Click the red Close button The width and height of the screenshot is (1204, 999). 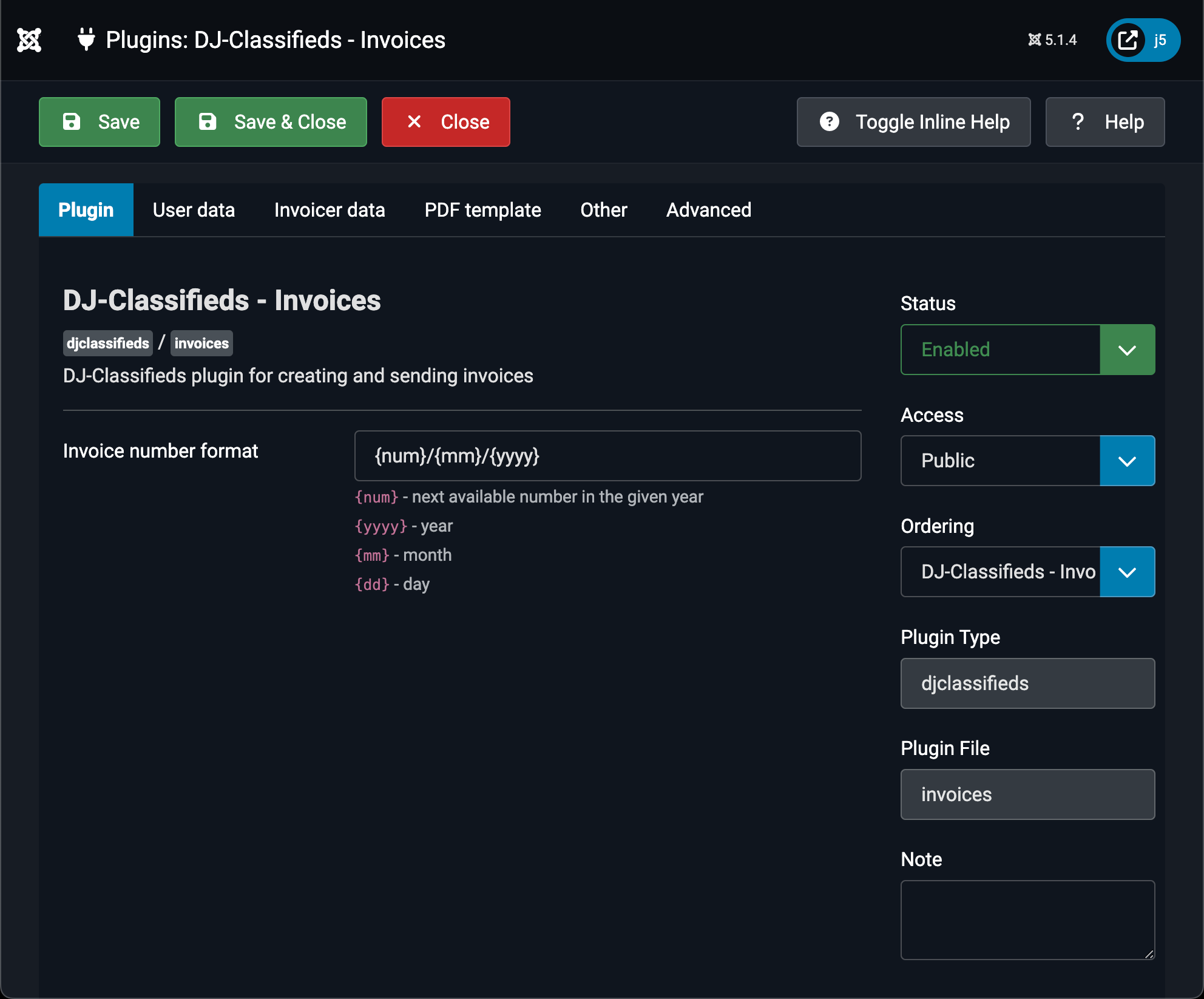[x=446, y=122]
